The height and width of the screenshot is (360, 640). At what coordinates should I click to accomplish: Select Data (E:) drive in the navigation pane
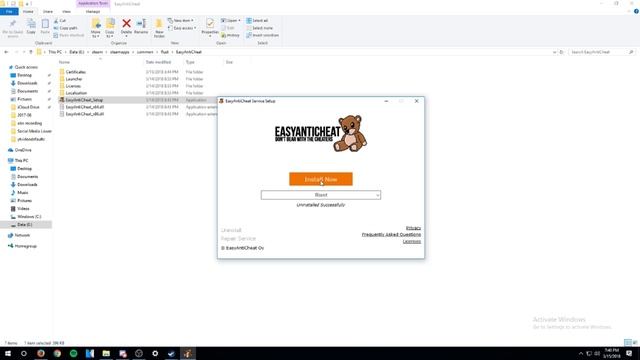[24, 224]
